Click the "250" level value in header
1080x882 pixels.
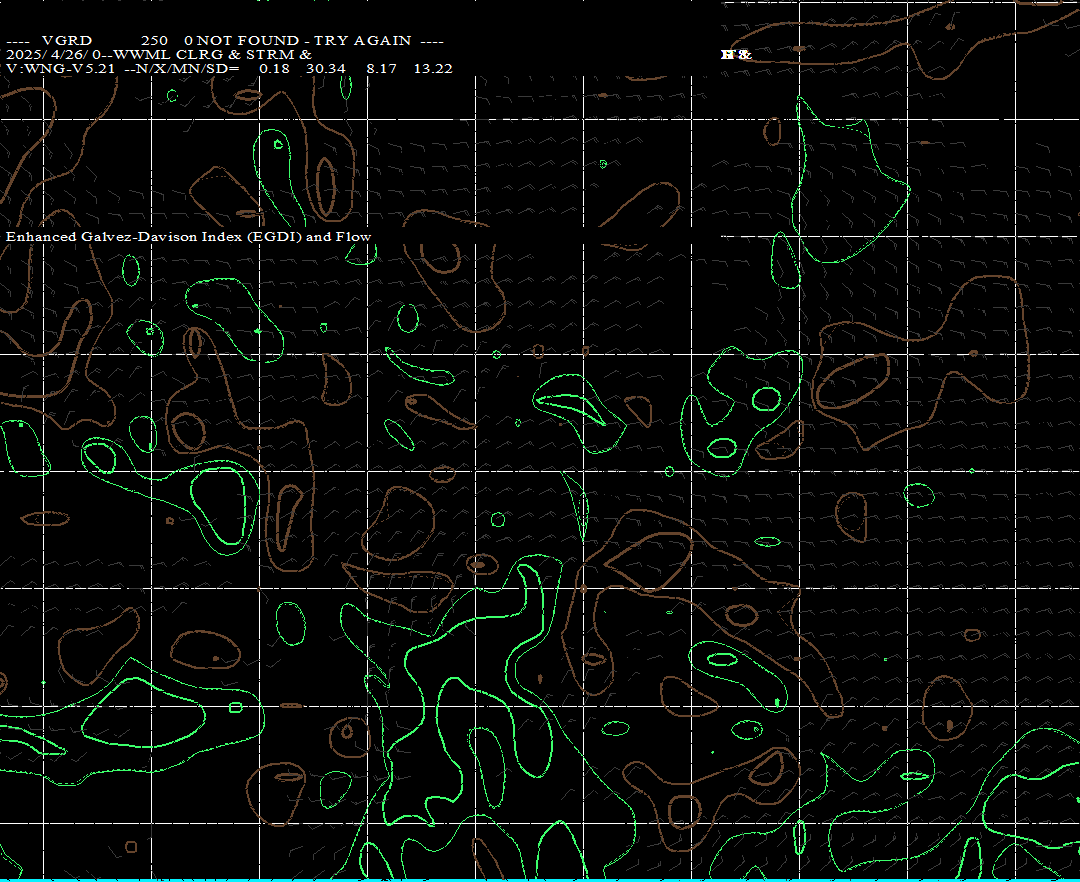pyautogui.click(x=154, y=41)
